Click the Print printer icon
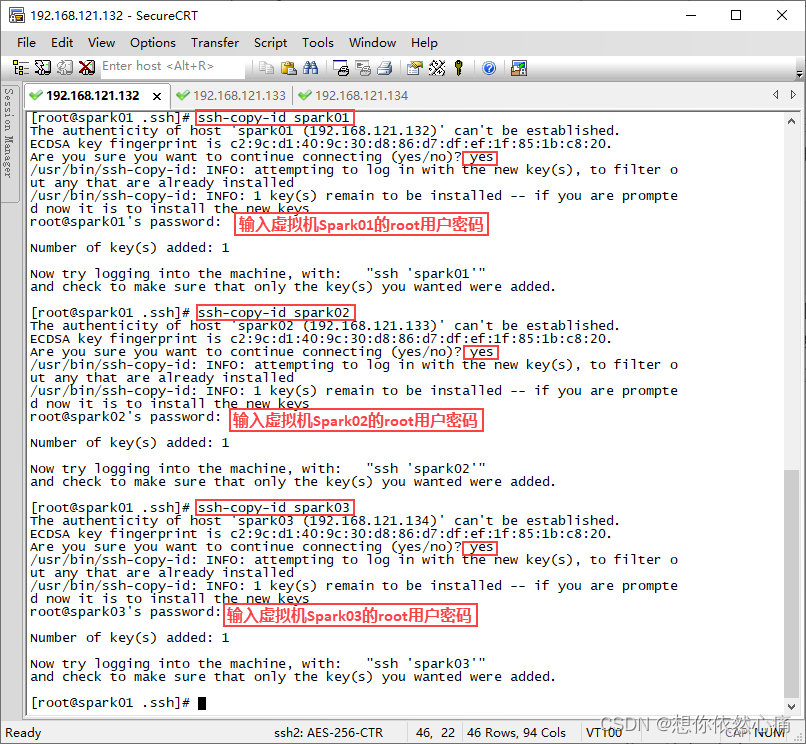Screen dimensions: 806x744 (341, 68)
